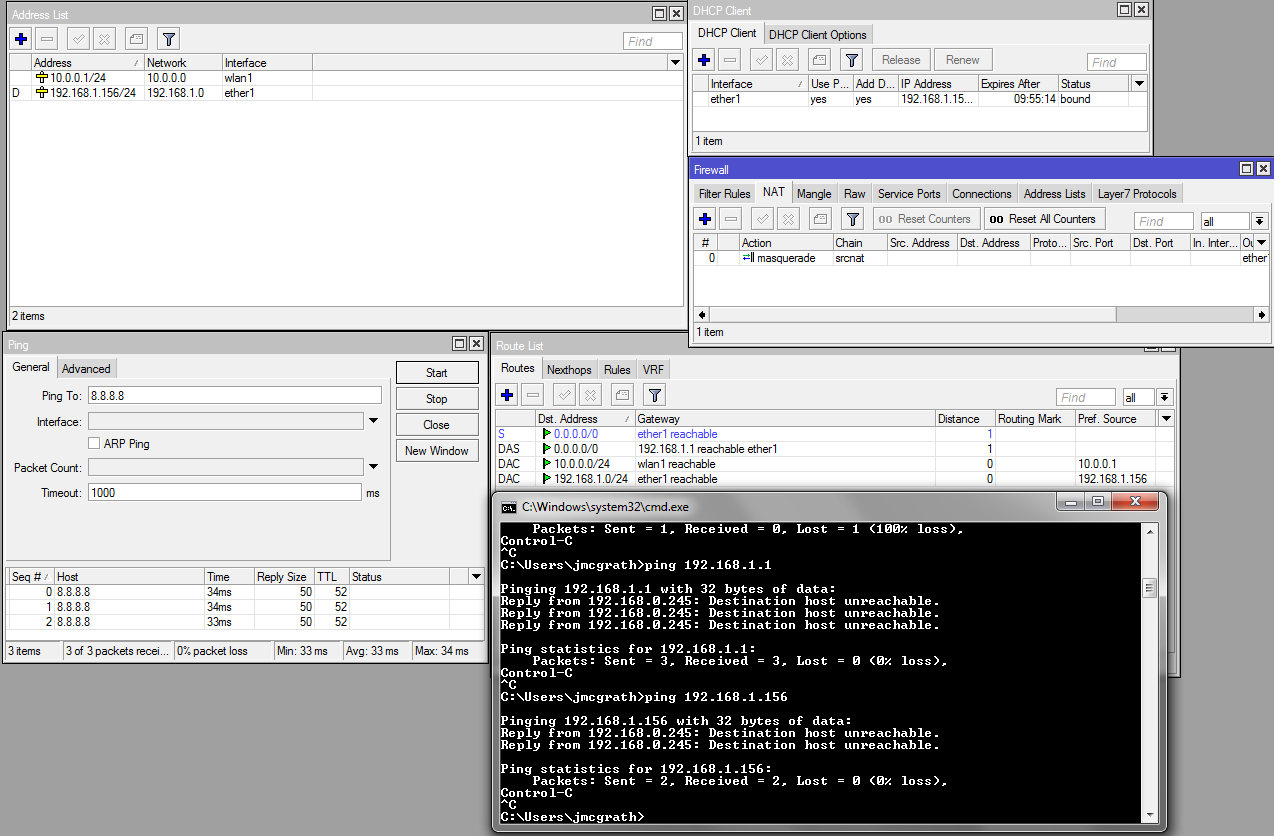Screen dimensions: 1274x836
Task: Click the Ping To input field
Action: coord(235,394)
